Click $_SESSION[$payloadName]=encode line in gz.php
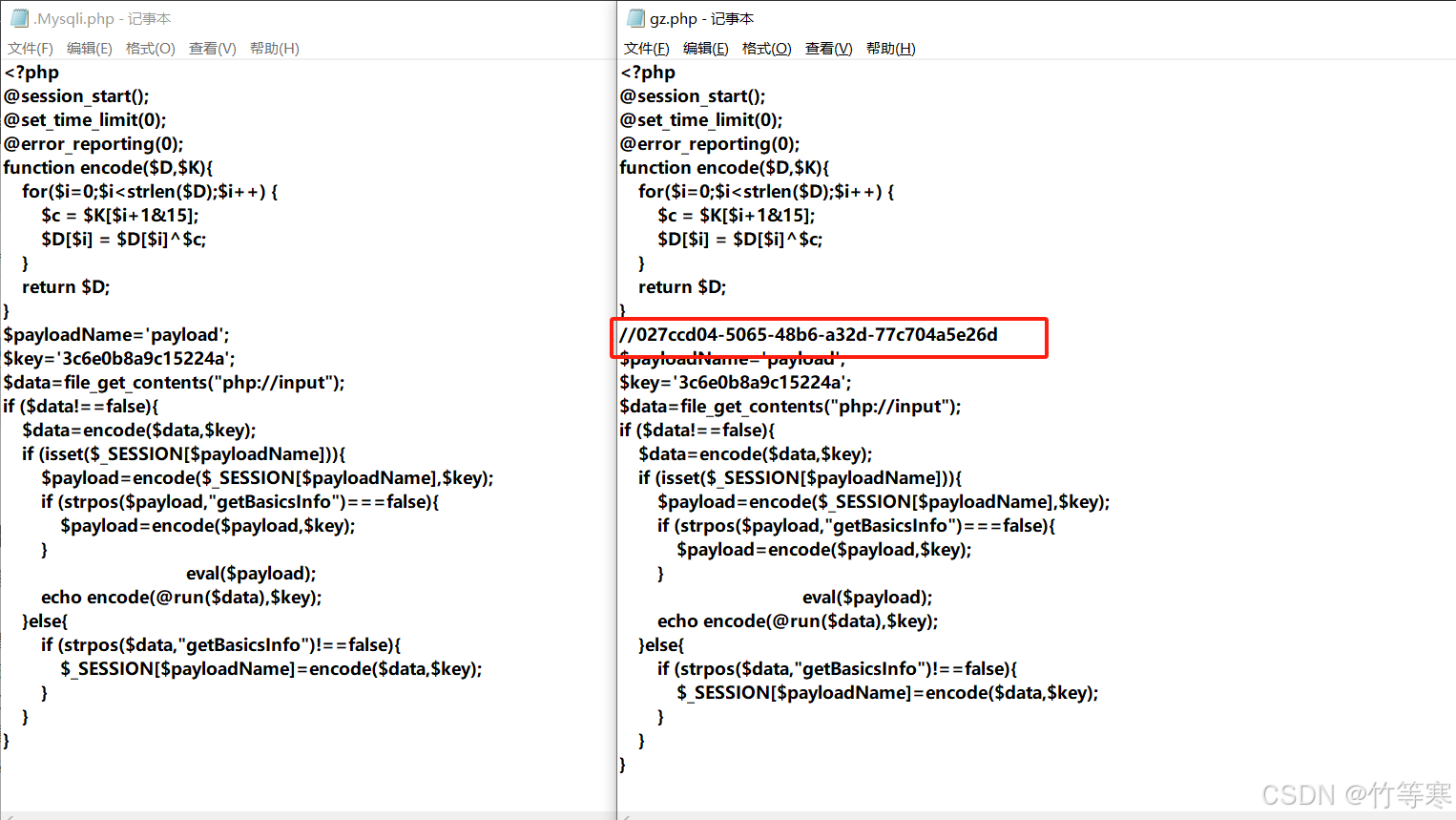Screen dimensions: 1456x820 click(888, 693)
